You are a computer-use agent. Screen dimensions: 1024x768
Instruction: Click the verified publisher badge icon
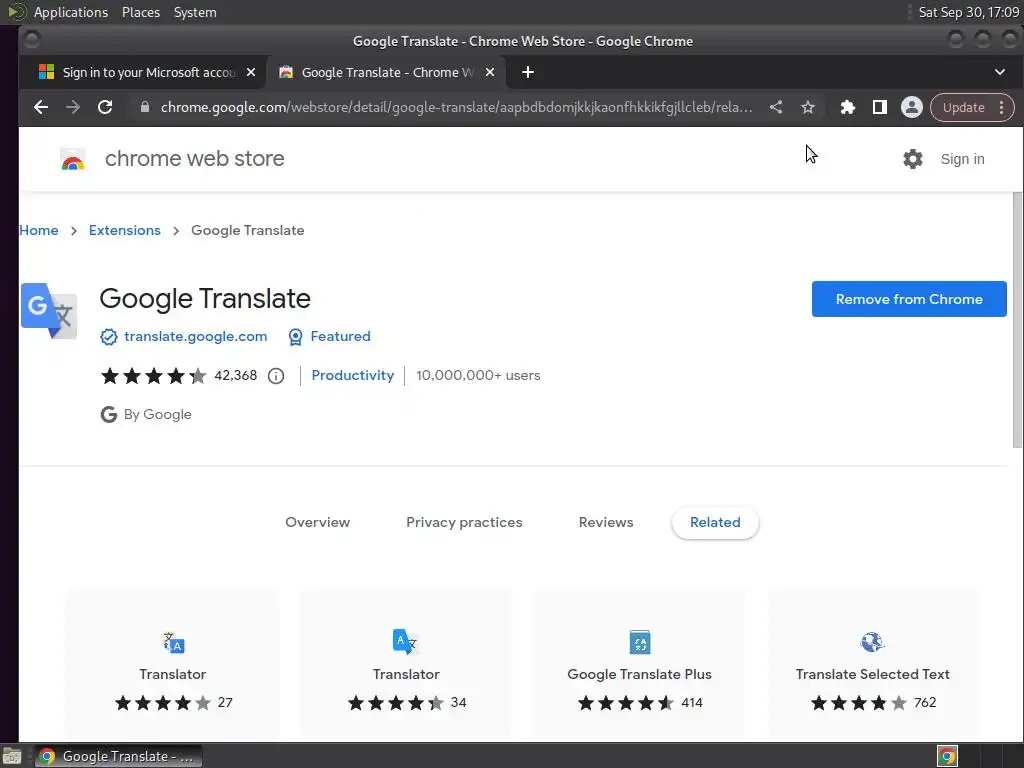click(x=108, y=336)
